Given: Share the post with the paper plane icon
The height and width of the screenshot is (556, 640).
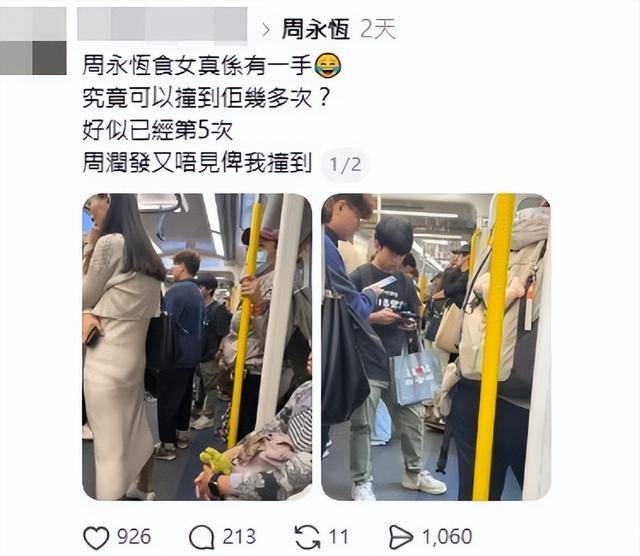Looking at the screenshot, I should (x=400, y=537).
